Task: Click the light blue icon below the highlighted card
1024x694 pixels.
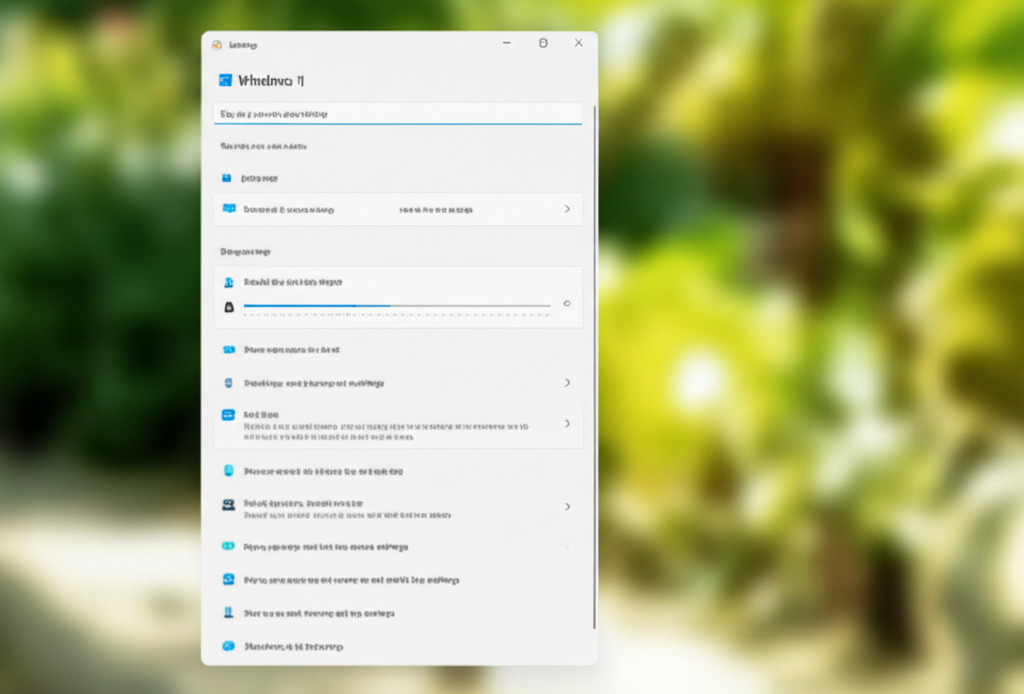Action: 228,470
